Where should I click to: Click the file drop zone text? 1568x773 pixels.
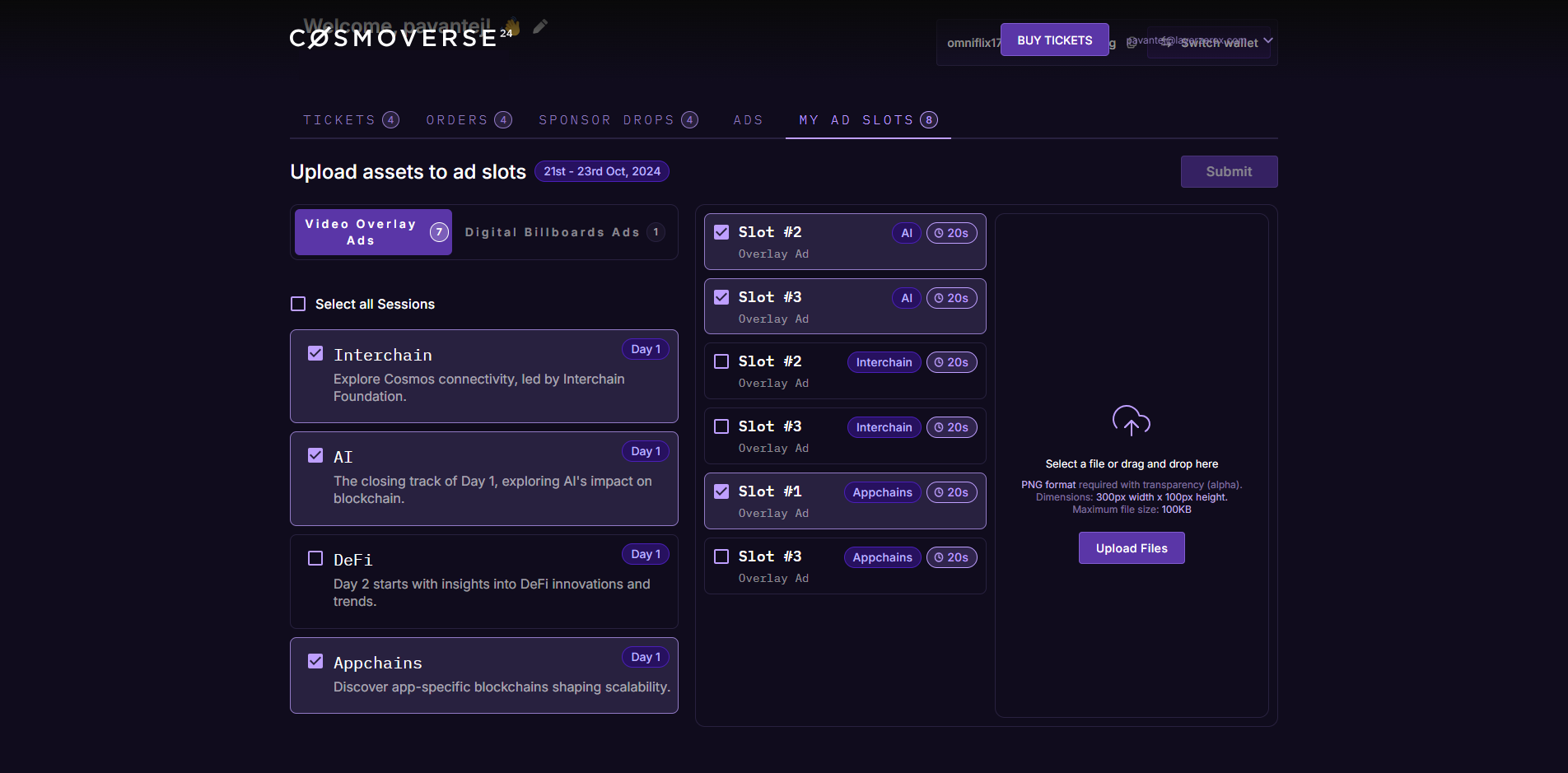(1132, 464)
